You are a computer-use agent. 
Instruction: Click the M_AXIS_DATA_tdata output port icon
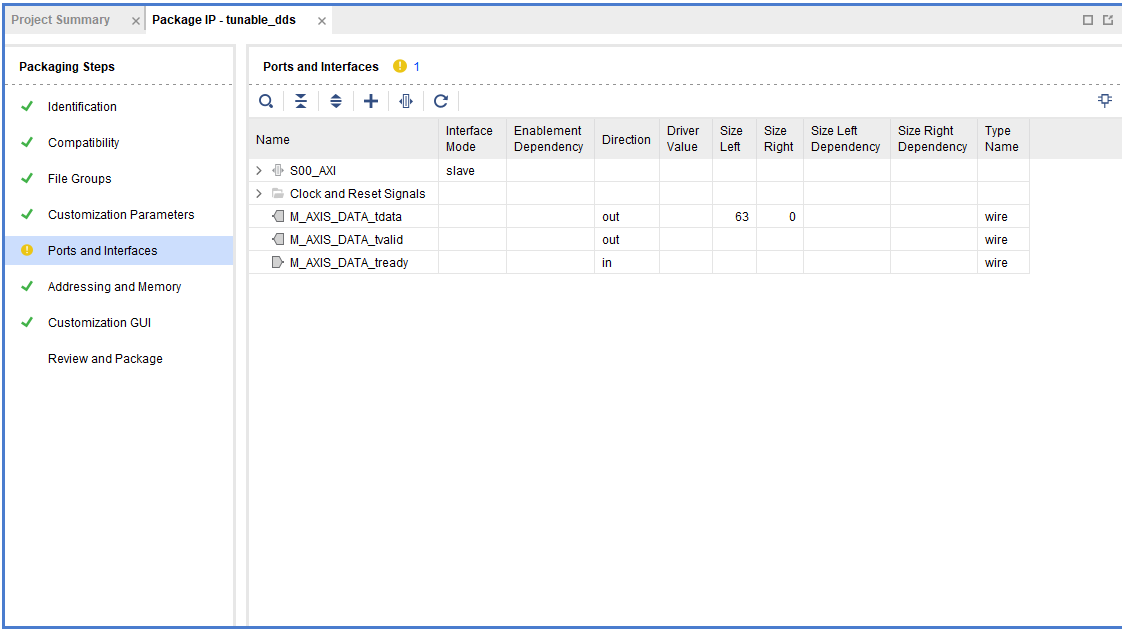click(x=278, y=216)
